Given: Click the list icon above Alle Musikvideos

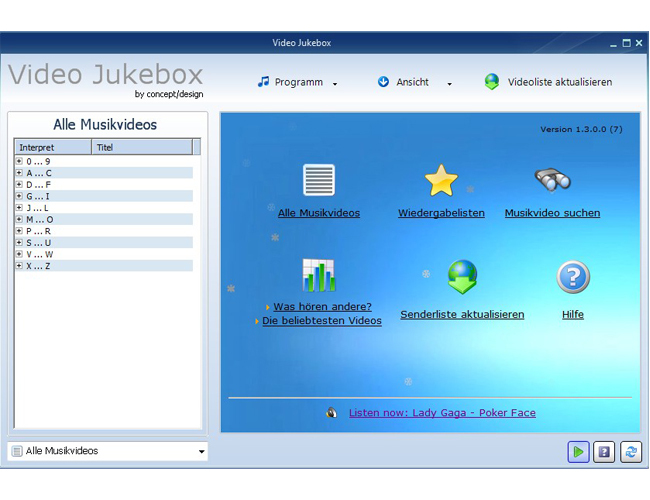Looking at the screenshot, I should point(318,180).
